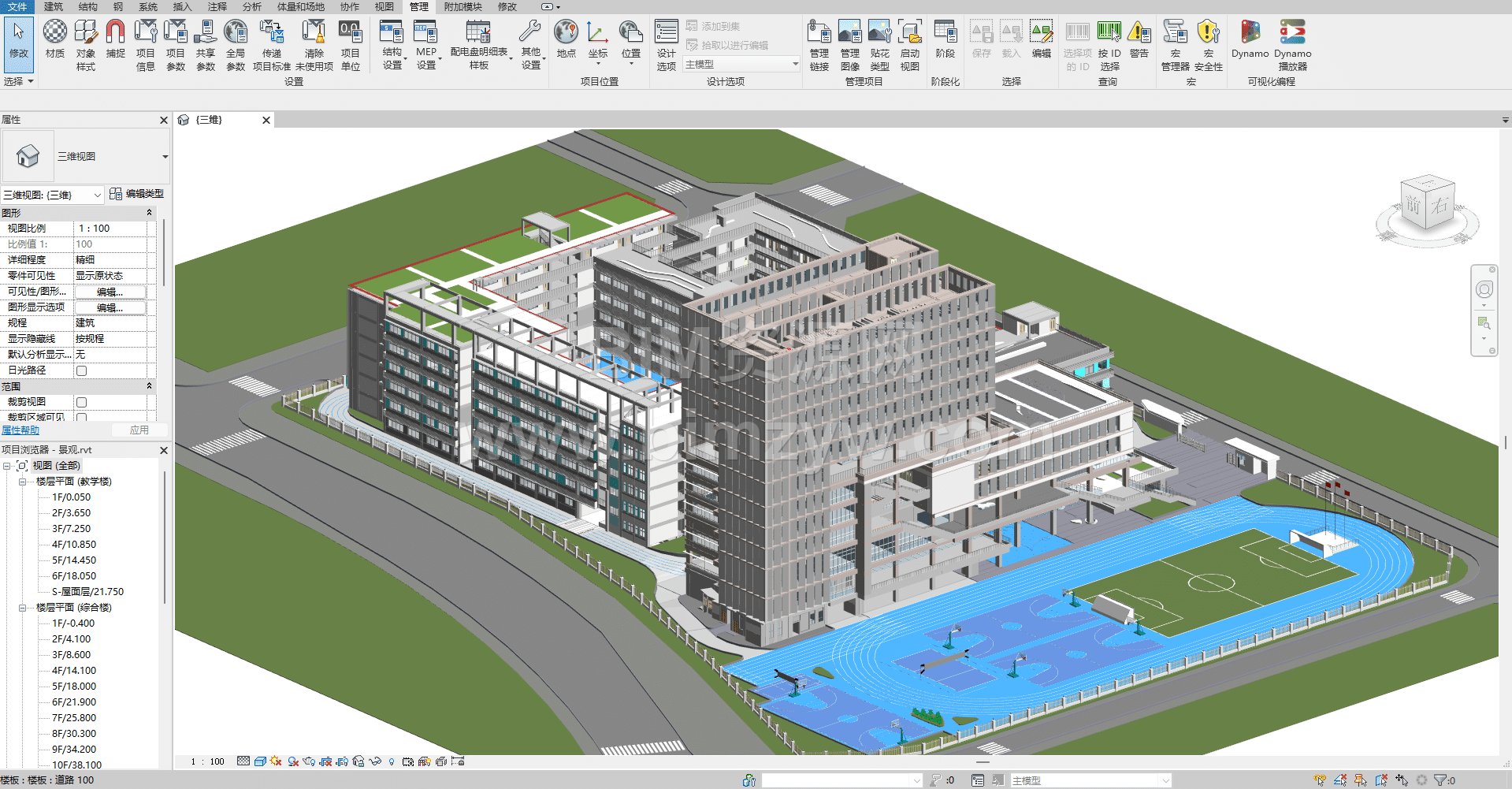Screen dimensions: 1512x789
Task: Switch to the 建筑 ribbon tab
Action: click(53, 6)
